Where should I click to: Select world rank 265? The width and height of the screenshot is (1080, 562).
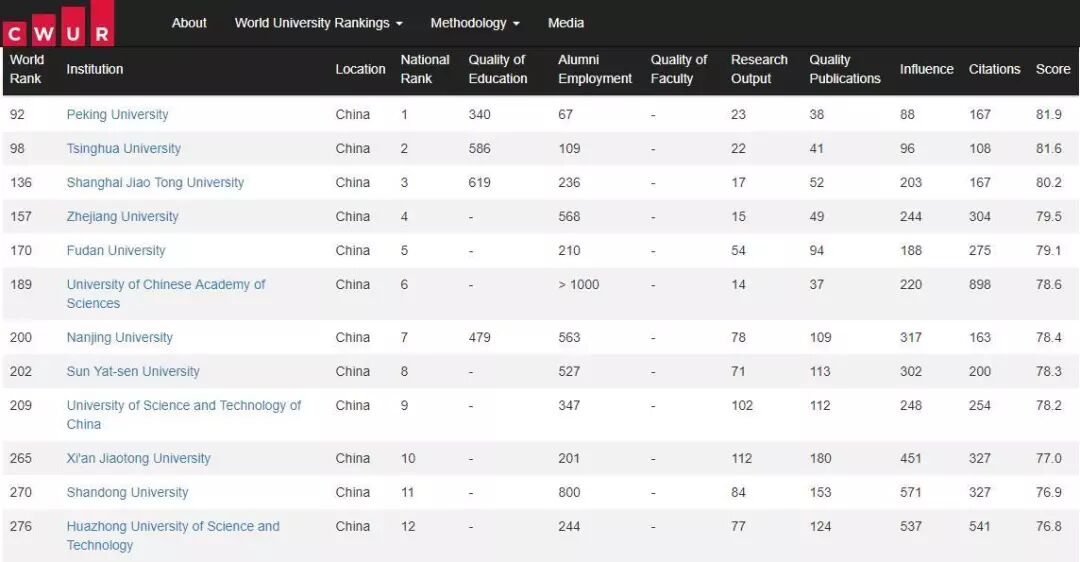[21, 458]
